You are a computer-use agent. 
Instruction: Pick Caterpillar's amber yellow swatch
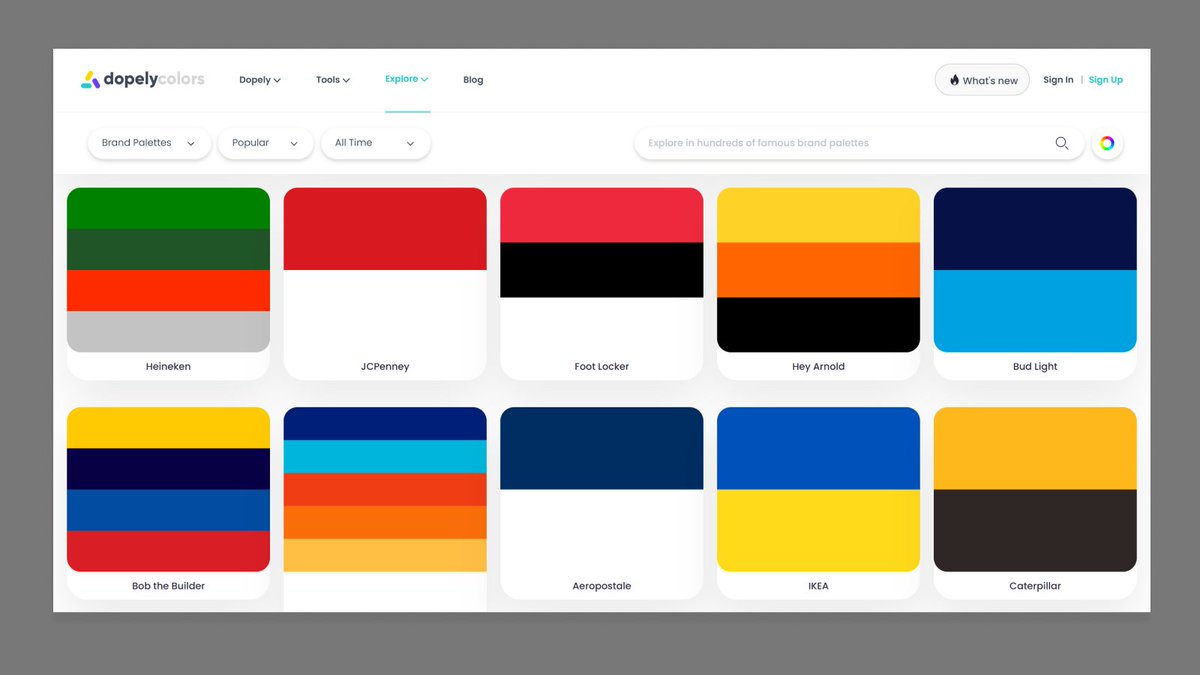pyautogui.click(x=1035, y=448)
